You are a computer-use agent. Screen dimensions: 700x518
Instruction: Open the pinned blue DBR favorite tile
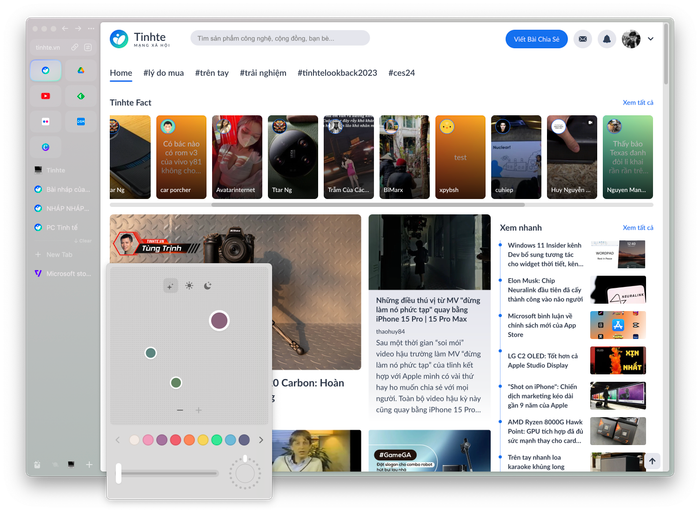[81, 121]
